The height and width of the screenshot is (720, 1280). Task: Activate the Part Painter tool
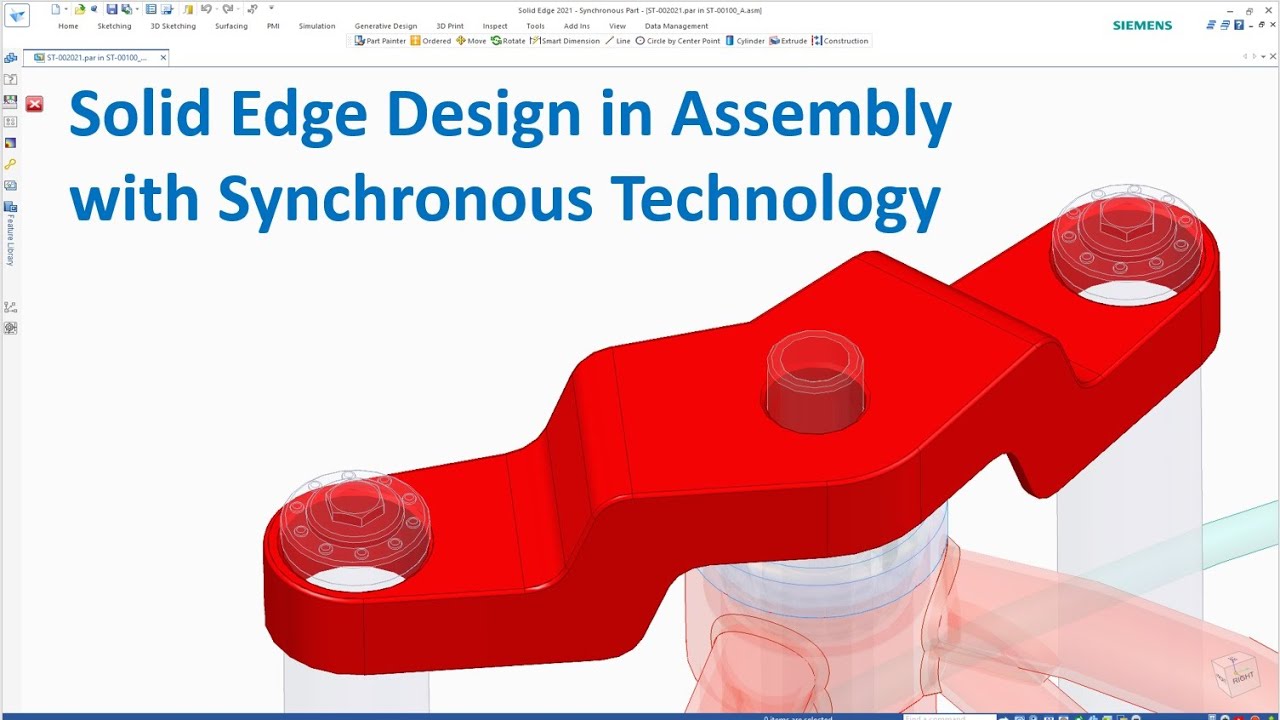tap(380, 41)
